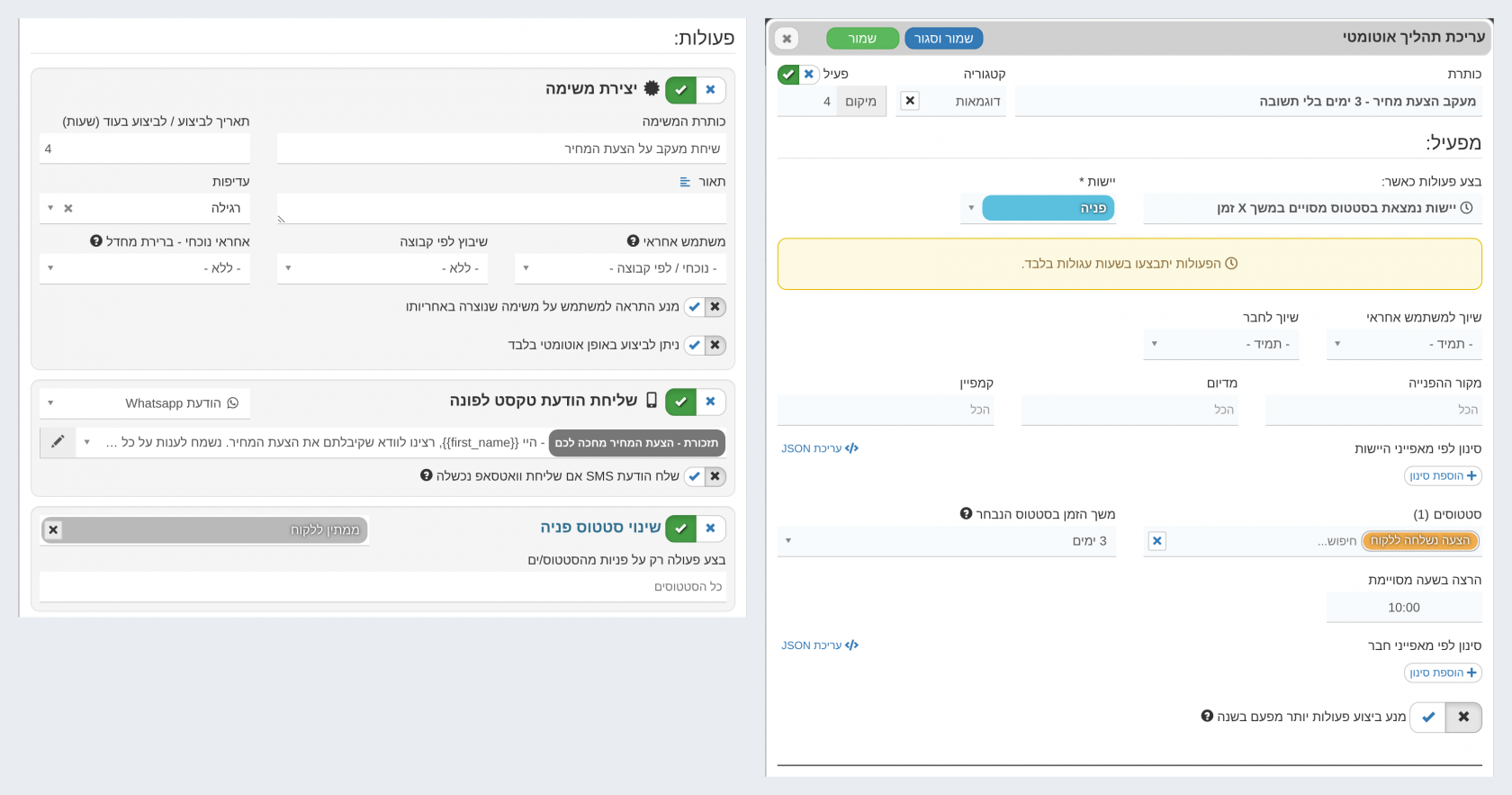Toggle the שינוי סטטוס פניה action switch

coord(696,528)
